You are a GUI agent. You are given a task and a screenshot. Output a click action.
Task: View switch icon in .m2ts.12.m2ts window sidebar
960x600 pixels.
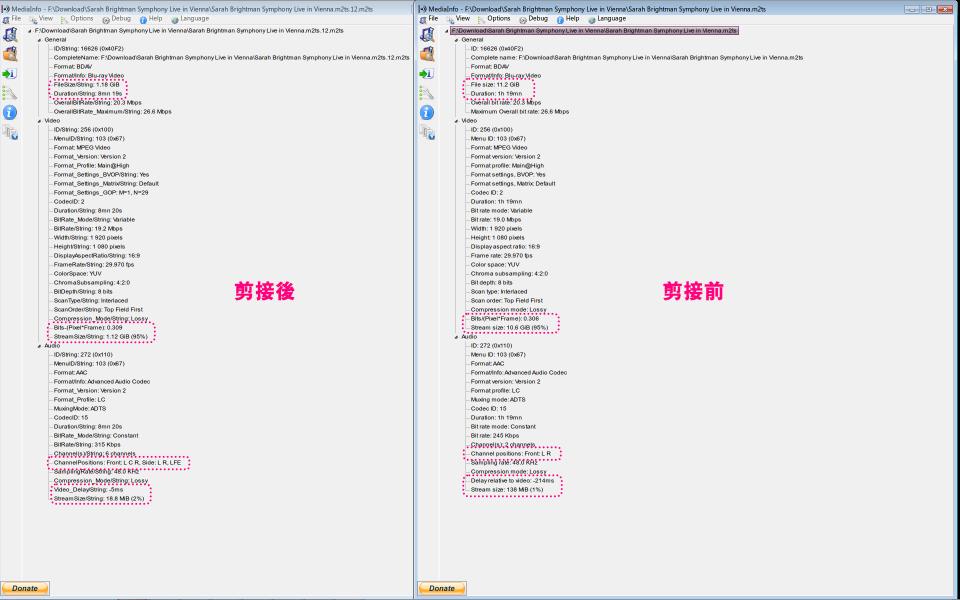(10, 132)
